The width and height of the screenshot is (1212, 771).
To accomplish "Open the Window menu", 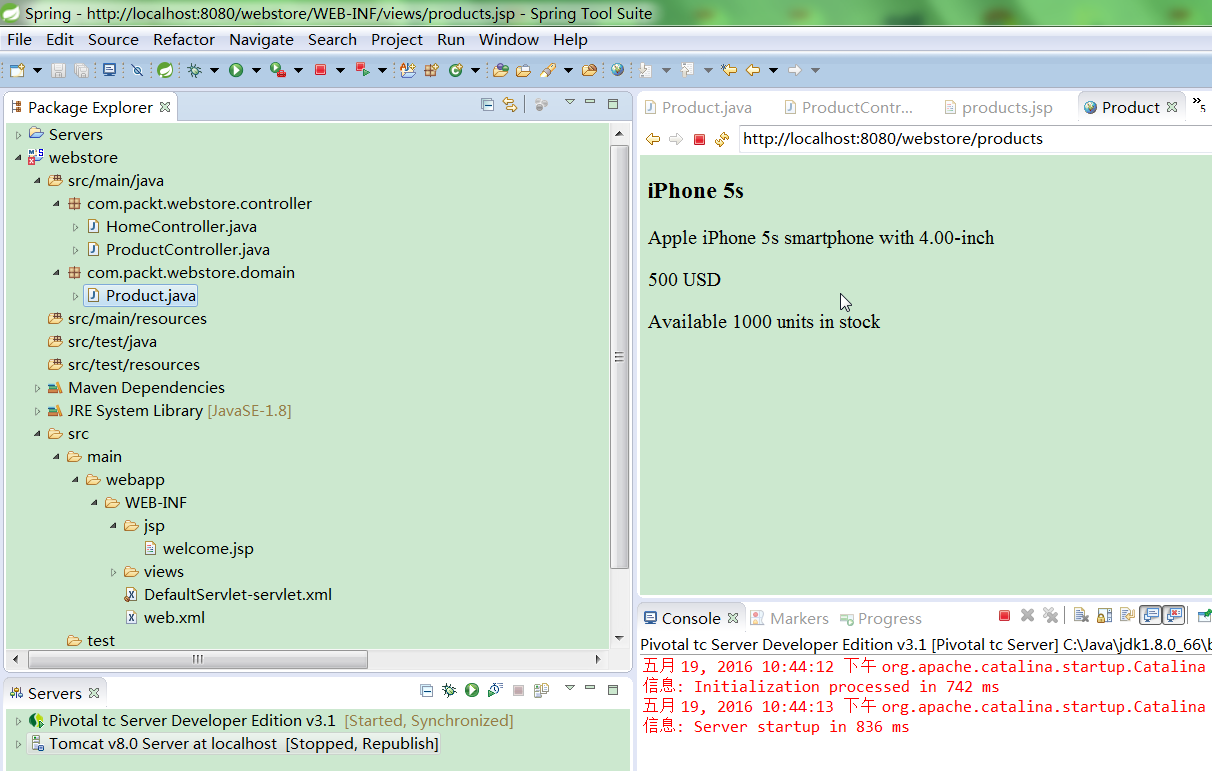I will coord(509,39).
